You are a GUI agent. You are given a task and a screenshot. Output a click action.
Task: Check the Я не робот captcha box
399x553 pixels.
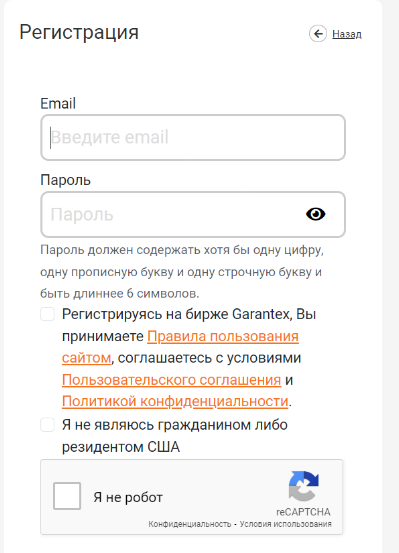(67, 496)
